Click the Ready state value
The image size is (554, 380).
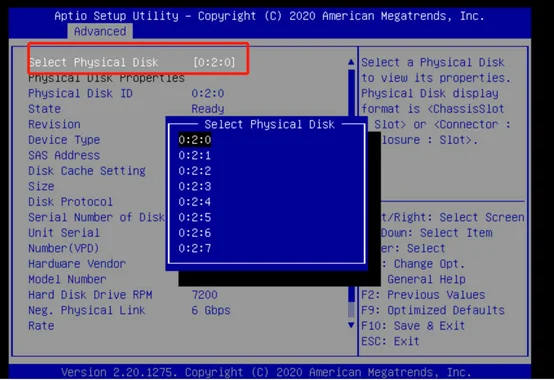click(x=208, y=109)
